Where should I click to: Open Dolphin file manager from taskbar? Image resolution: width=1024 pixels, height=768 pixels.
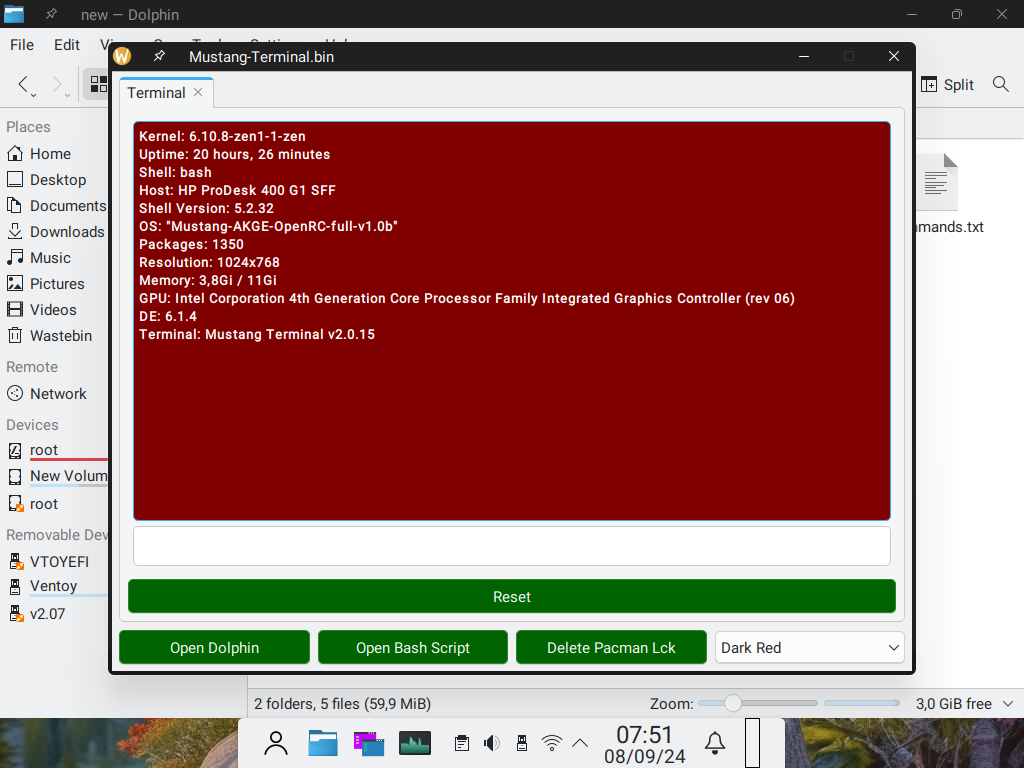coord(323,743)
